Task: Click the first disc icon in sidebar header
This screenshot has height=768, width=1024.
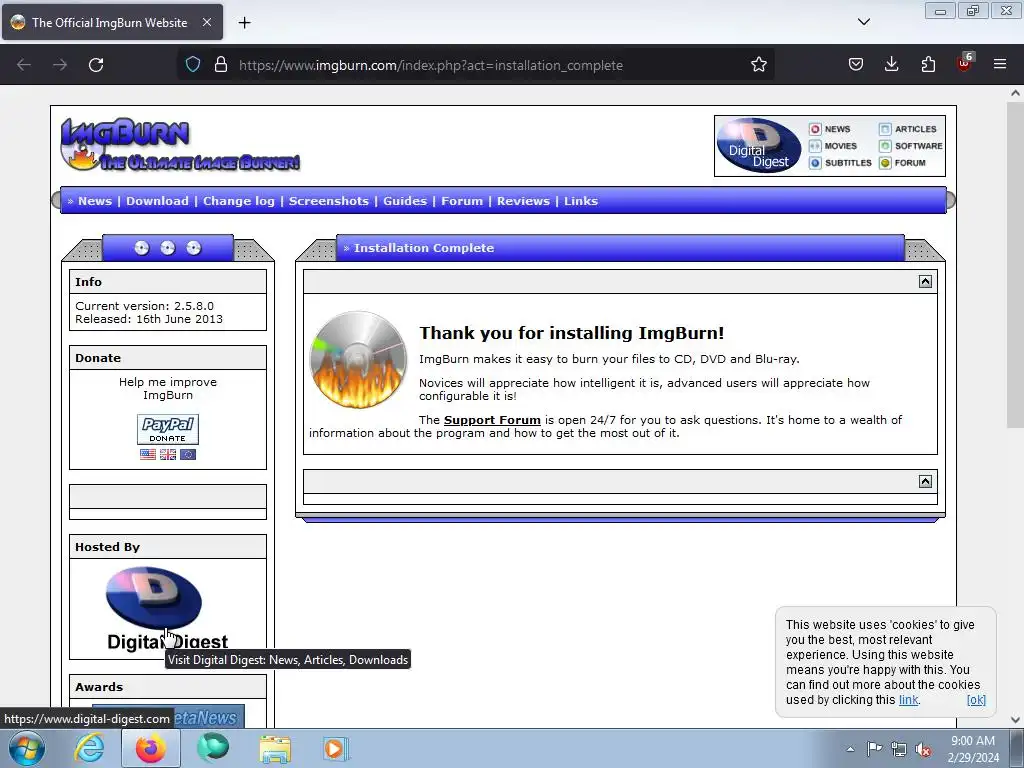Action: [x=142, y=248]
